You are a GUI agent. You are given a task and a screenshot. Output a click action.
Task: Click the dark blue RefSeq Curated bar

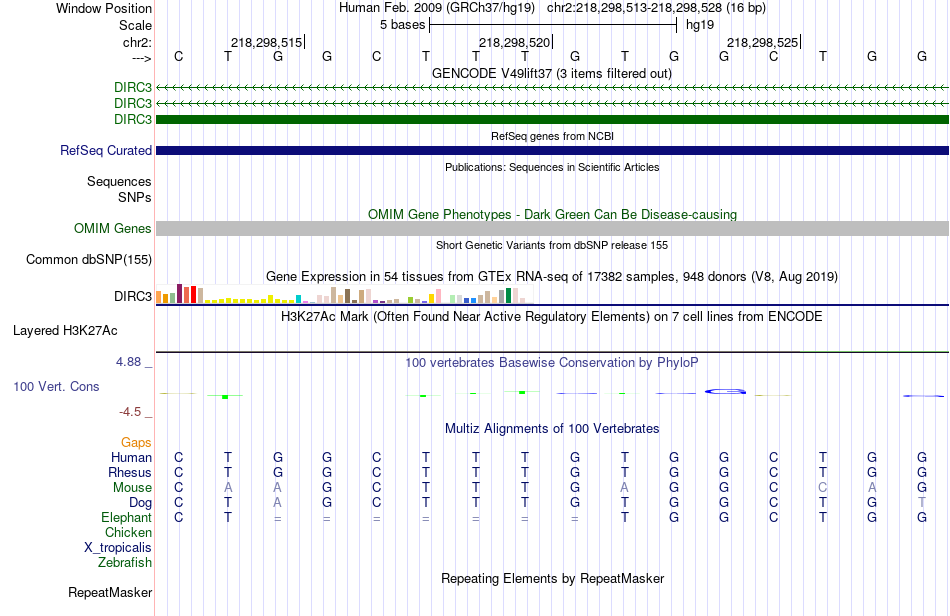point(553,150)
